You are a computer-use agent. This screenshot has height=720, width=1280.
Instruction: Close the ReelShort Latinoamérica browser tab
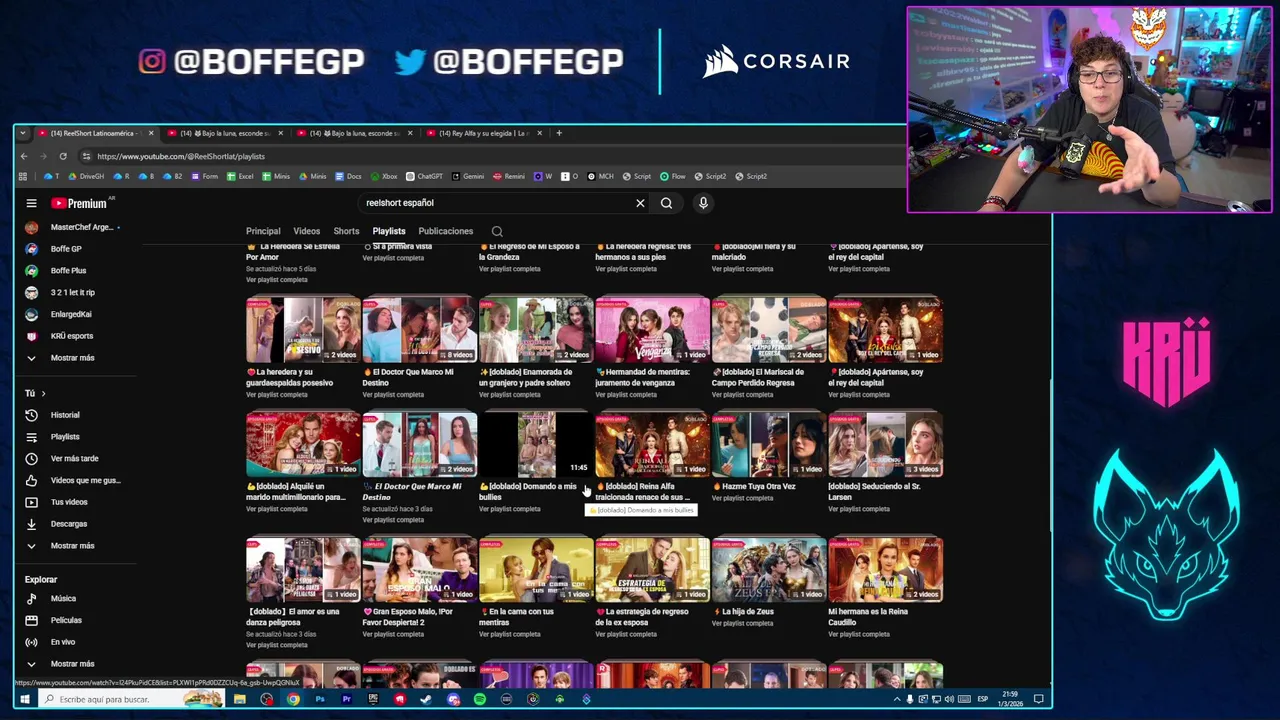[151, 133]
